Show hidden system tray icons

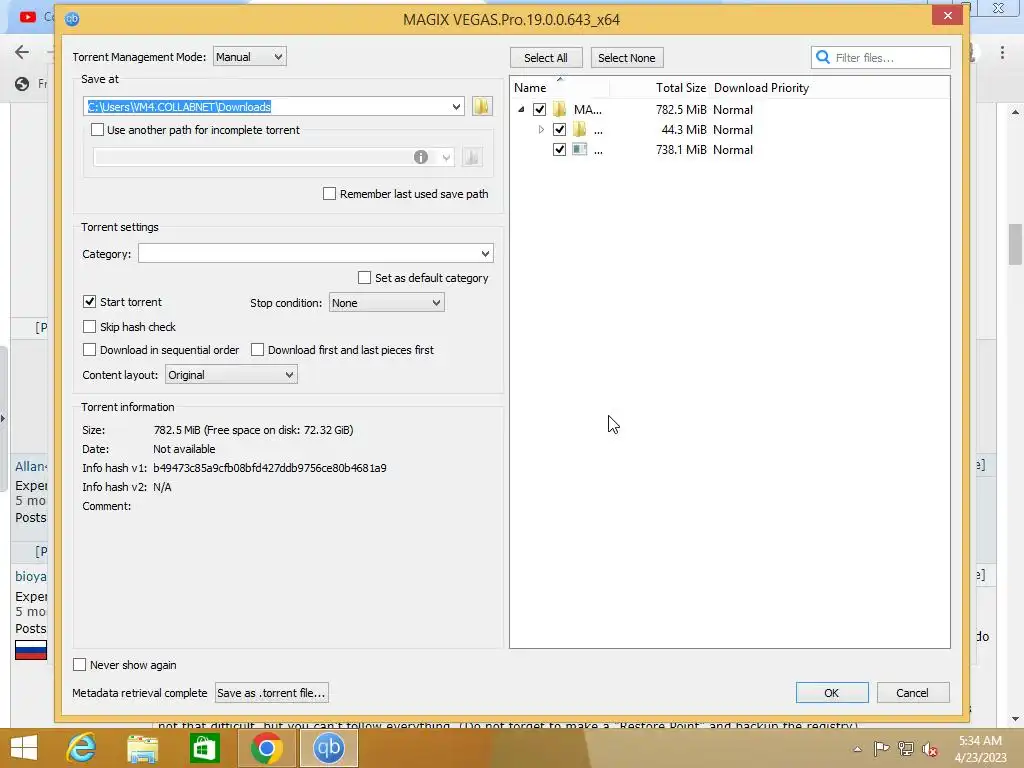point(857,749)
